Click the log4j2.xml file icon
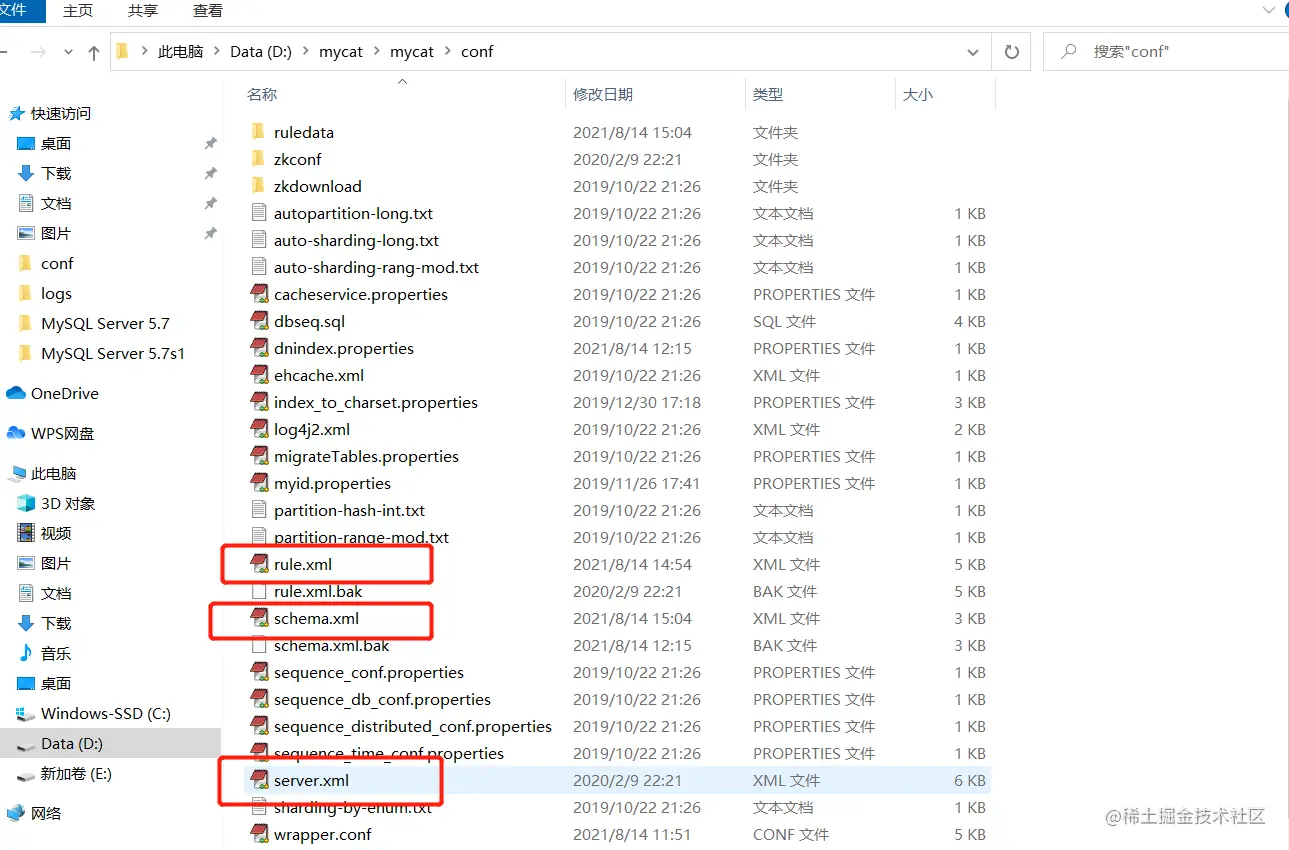This screenshot has width=1289, height=850. [259, 429]
